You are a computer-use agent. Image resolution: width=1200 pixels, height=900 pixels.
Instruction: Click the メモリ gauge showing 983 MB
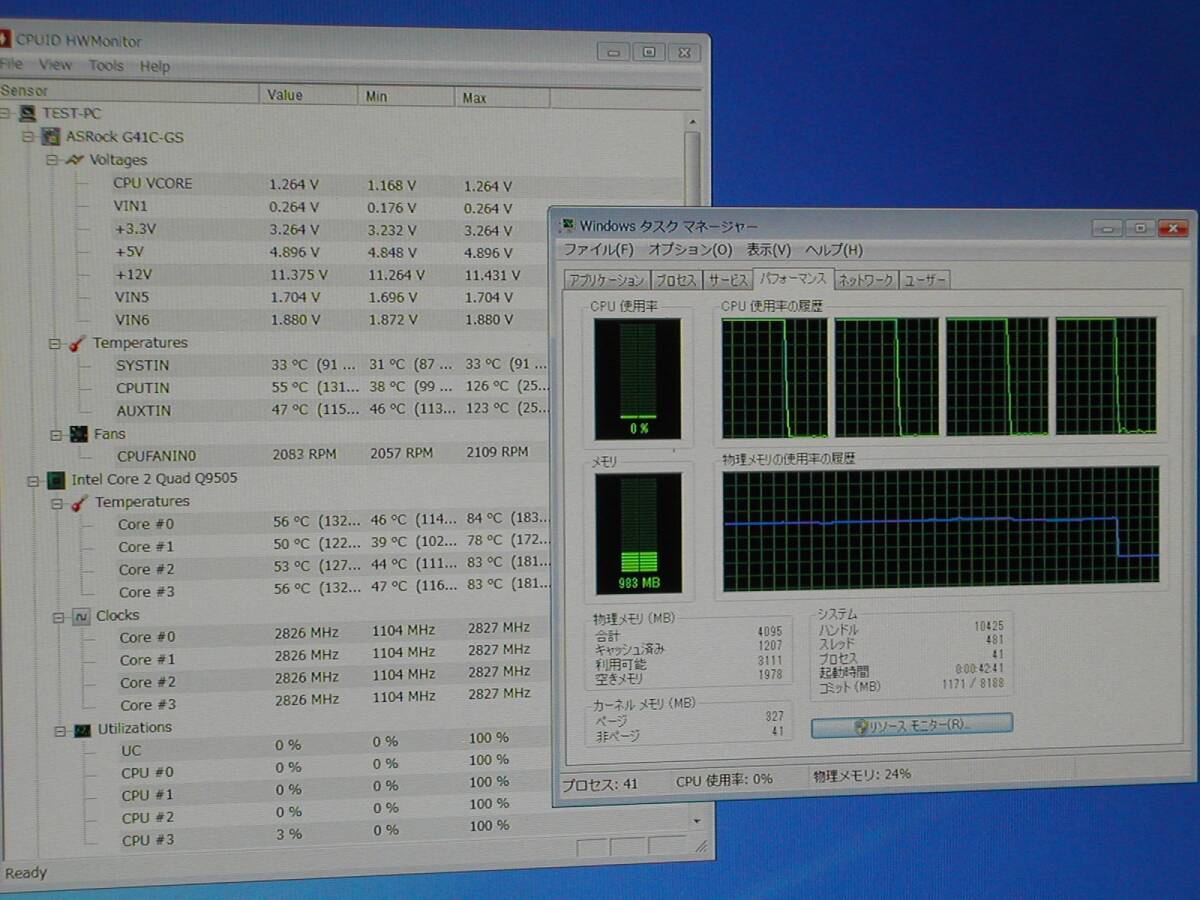[x=638, y=533]
